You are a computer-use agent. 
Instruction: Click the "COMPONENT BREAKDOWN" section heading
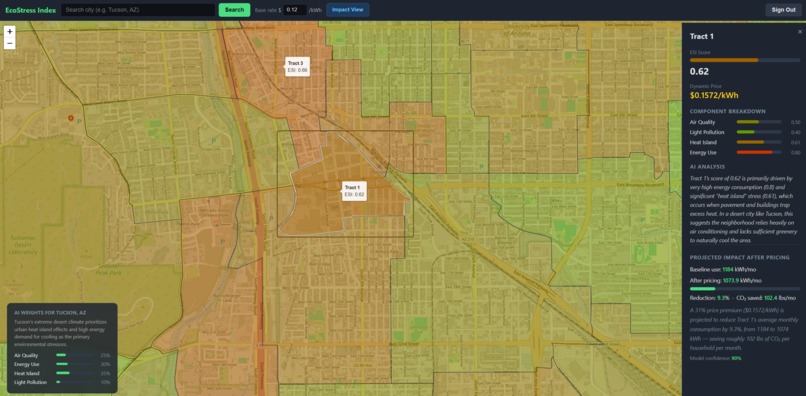727,111
